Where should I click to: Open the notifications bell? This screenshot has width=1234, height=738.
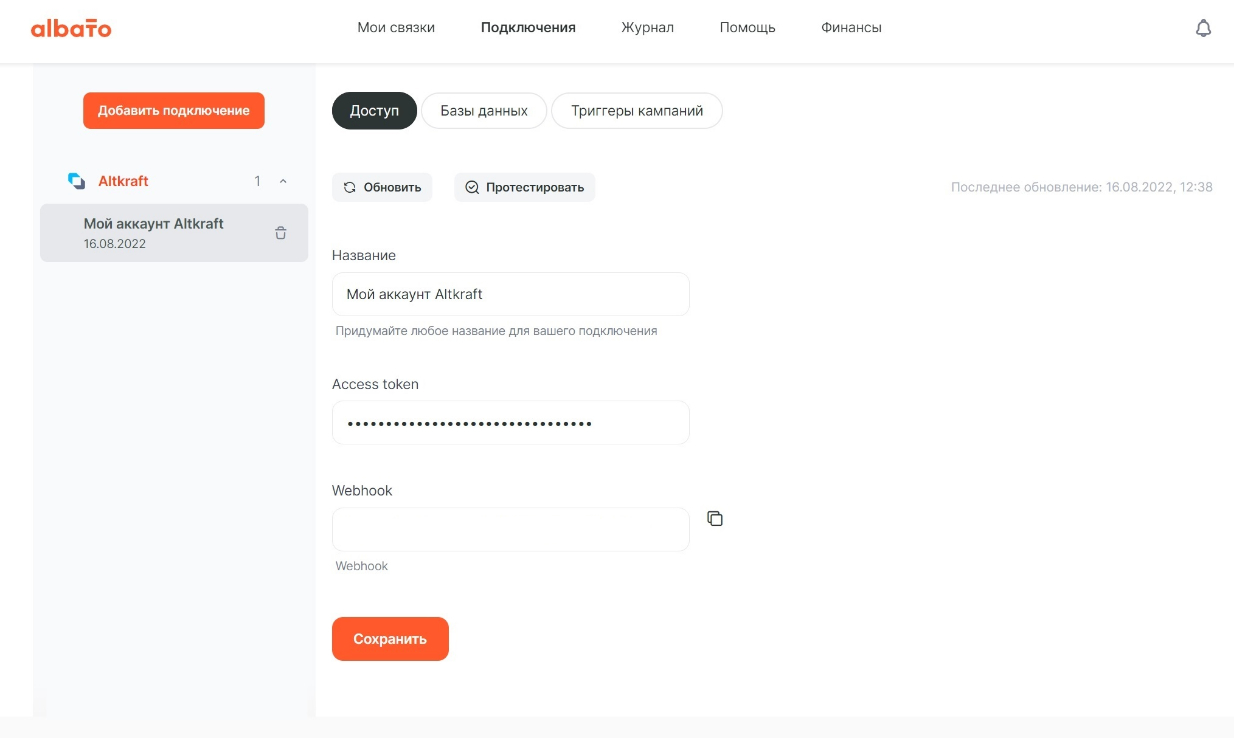[1203, 28]
